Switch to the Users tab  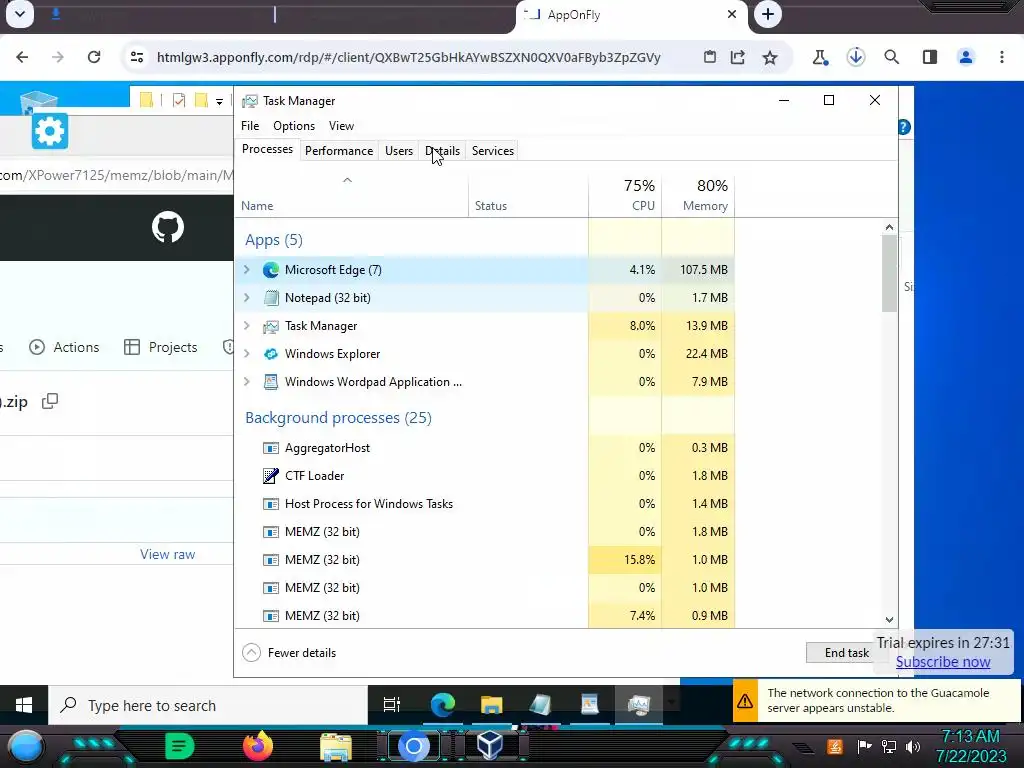[x=399, y=151]
